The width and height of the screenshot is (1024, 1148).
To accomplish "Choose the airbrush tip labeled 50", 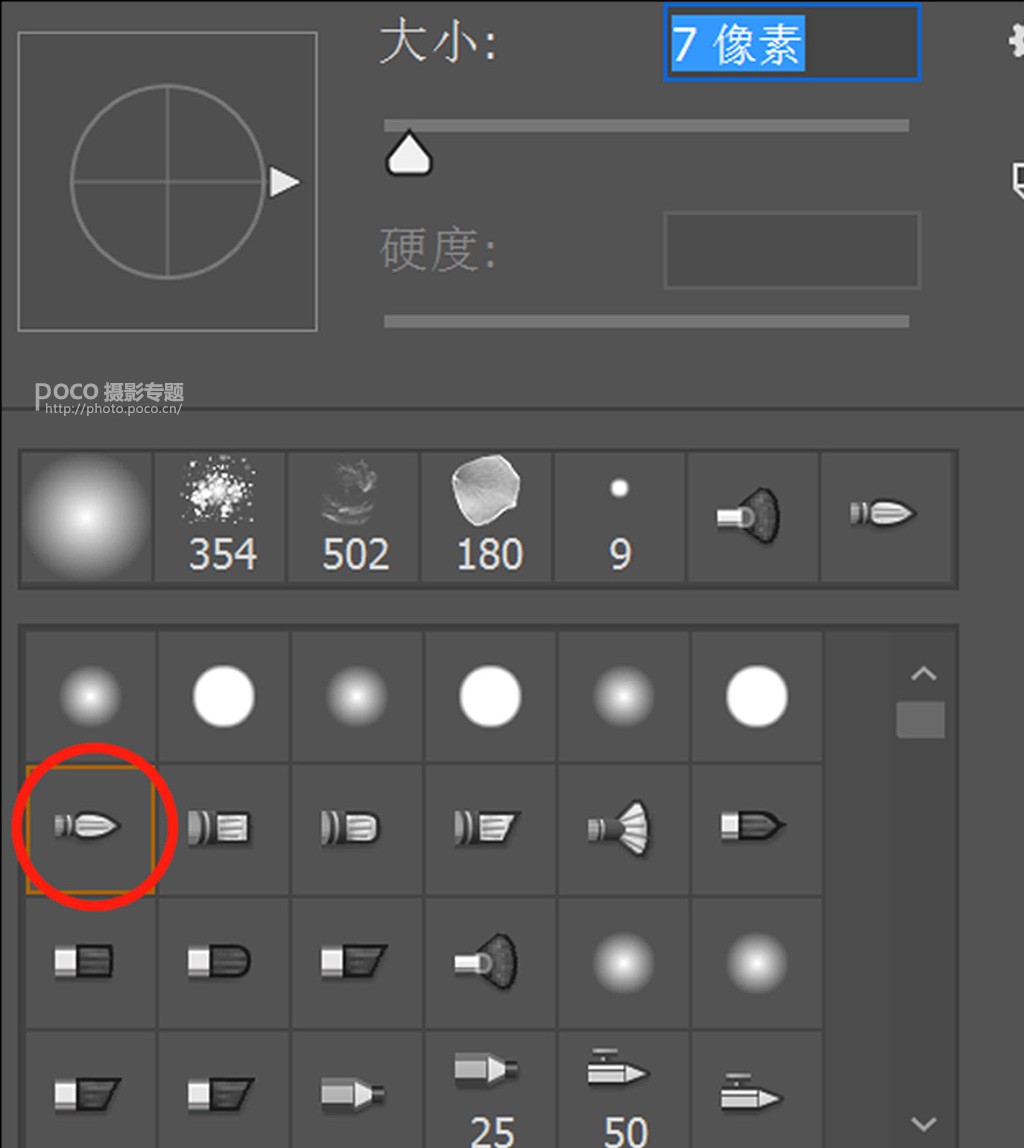I will pyautogui.click(x=623, y=1091).
